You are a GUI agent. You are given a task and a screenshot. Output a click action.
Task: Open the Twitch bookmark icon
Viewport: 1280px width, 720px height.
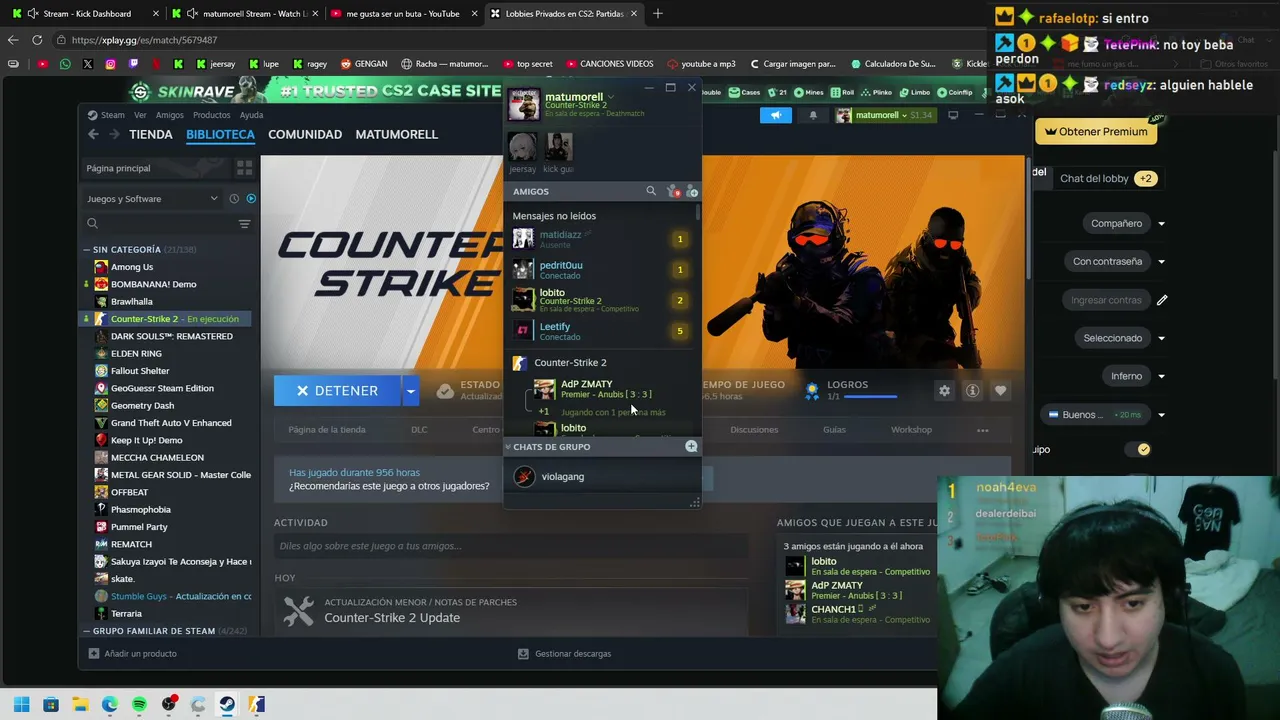133,64
